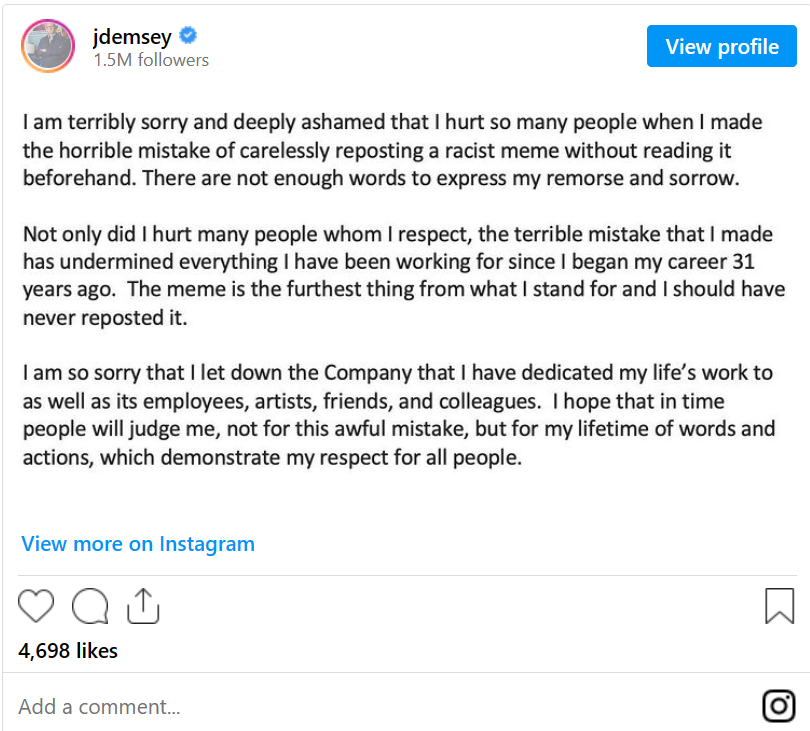Open the jdemsey profile picture avatar
Viewport: 810px width, 731px height.
48,46
